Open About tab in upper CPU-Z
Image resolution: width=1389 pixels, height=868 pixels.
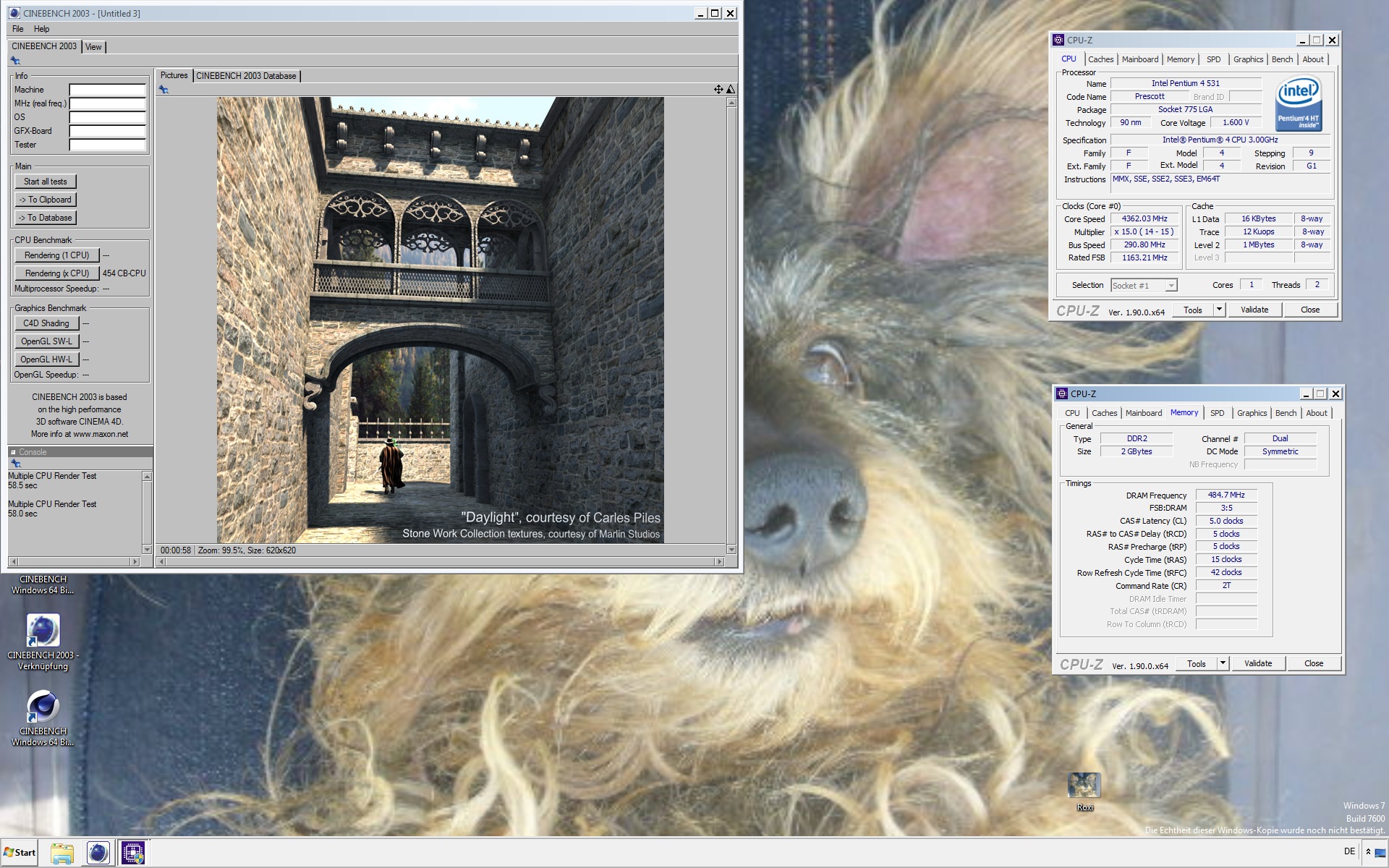(1313, 59)
